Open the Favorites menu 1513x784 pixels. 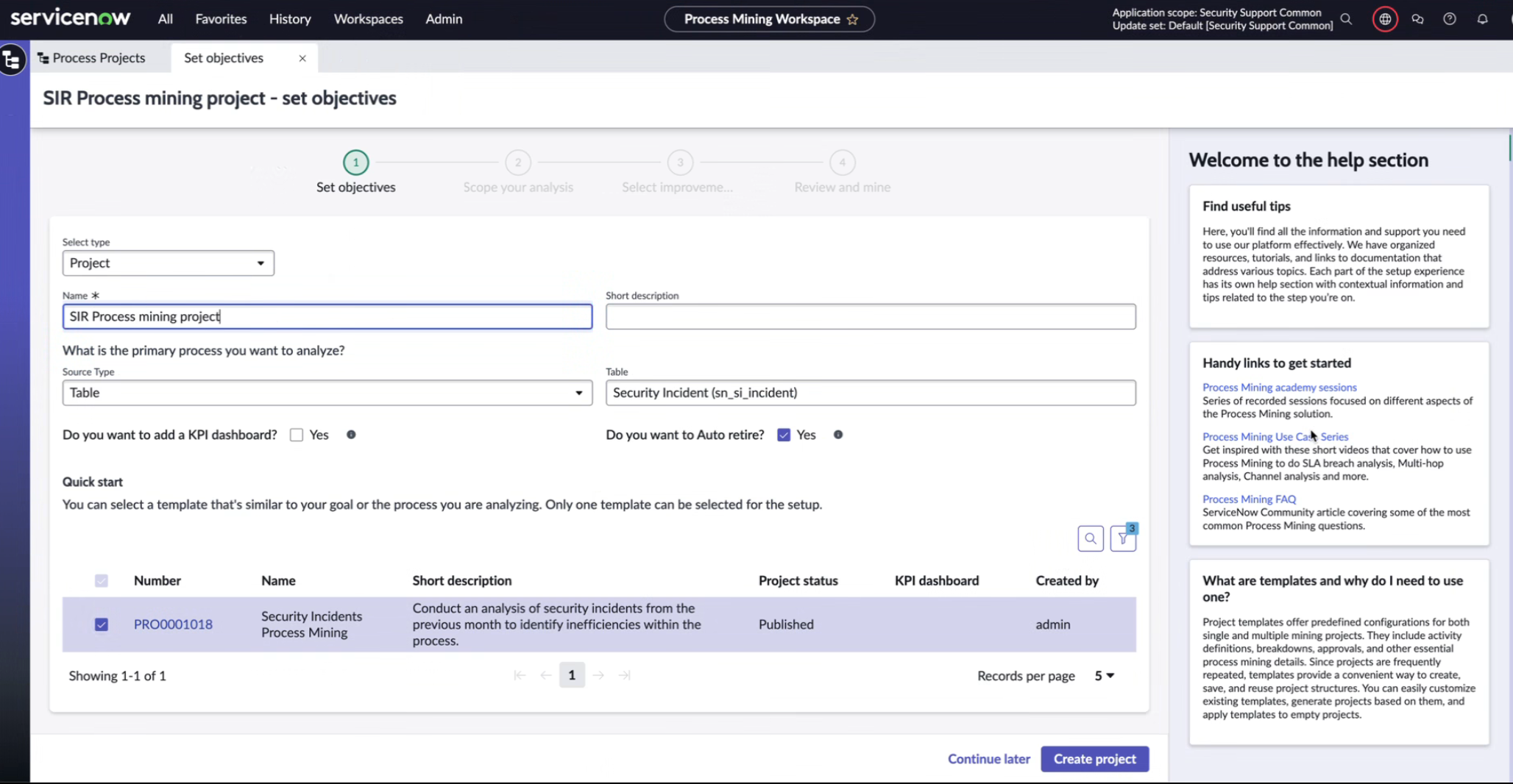point(221,19)
